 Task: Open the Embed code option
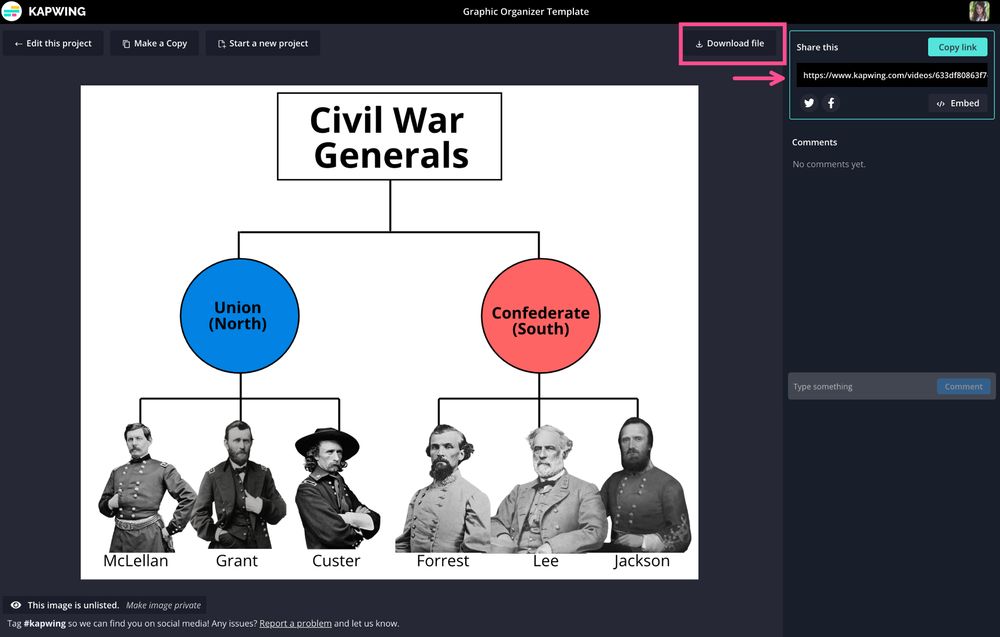point(957,103)
